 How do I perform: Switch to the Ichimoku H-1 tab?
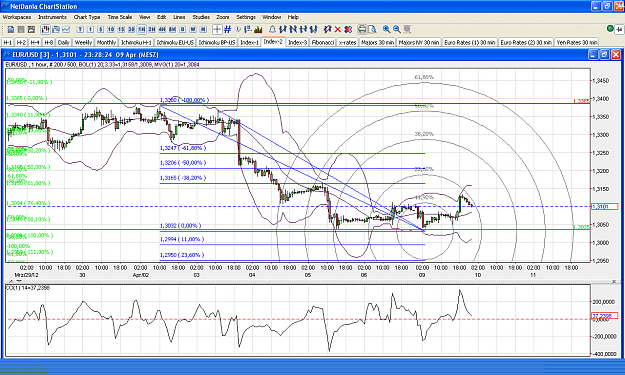pos(136,42)
